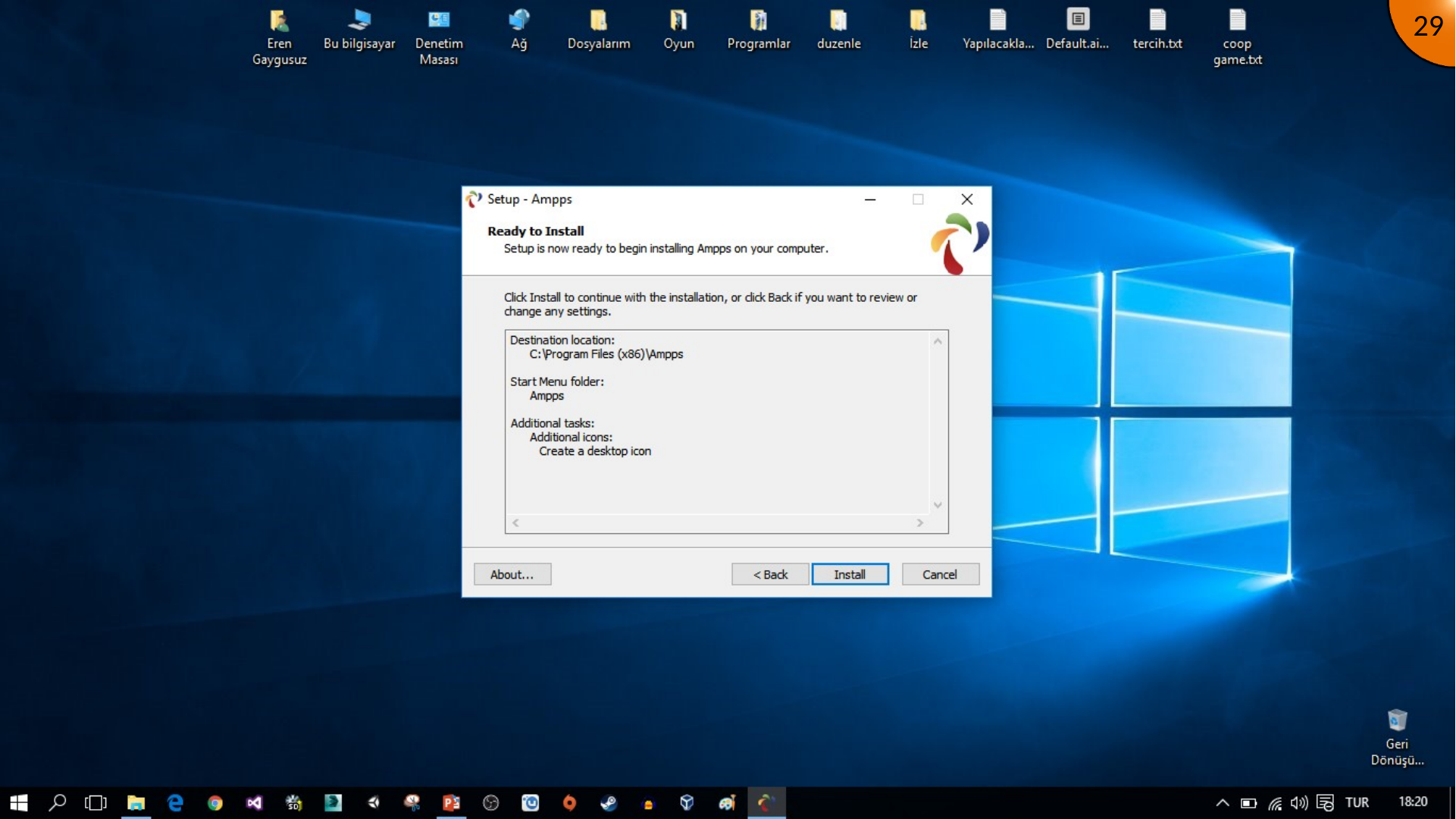
Task: Close the Setup - Ampps window
Action: (967, 199)
